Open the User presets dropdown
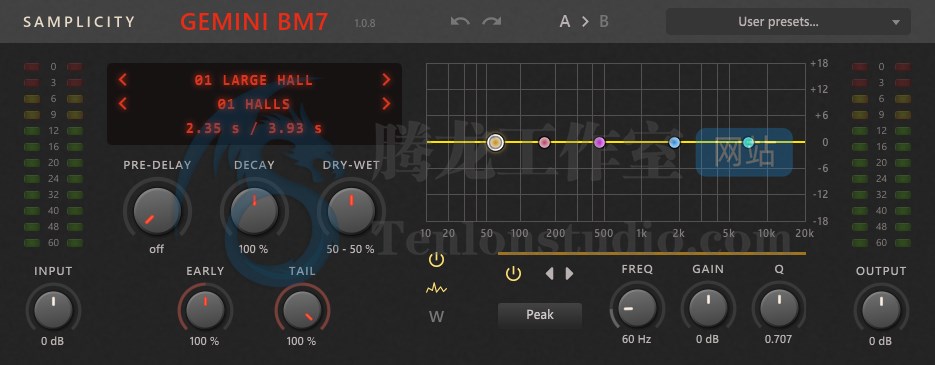 pos(788,22)
